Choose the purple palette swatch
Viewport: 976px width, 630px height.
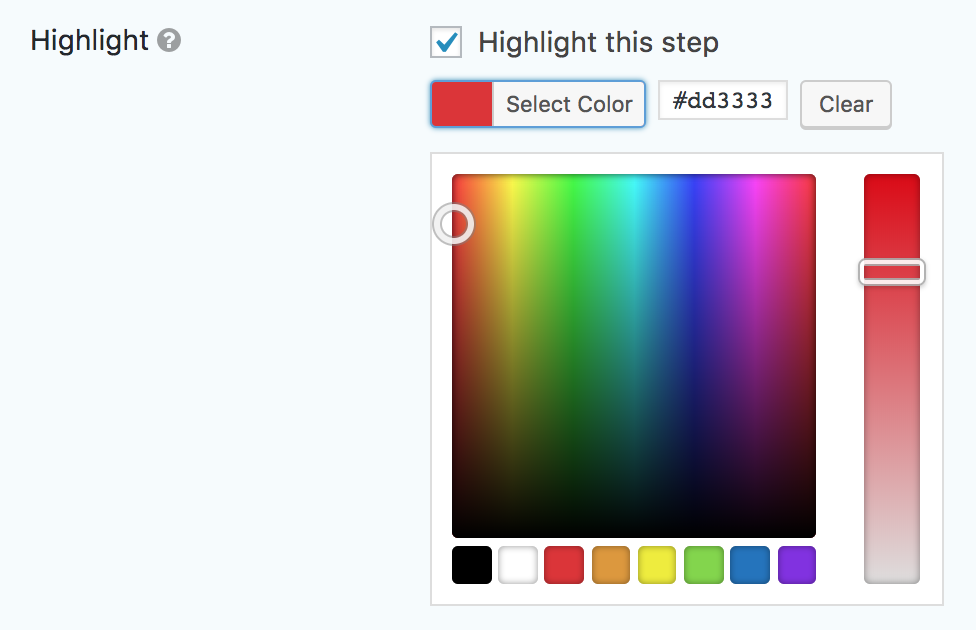click(797, 565)
